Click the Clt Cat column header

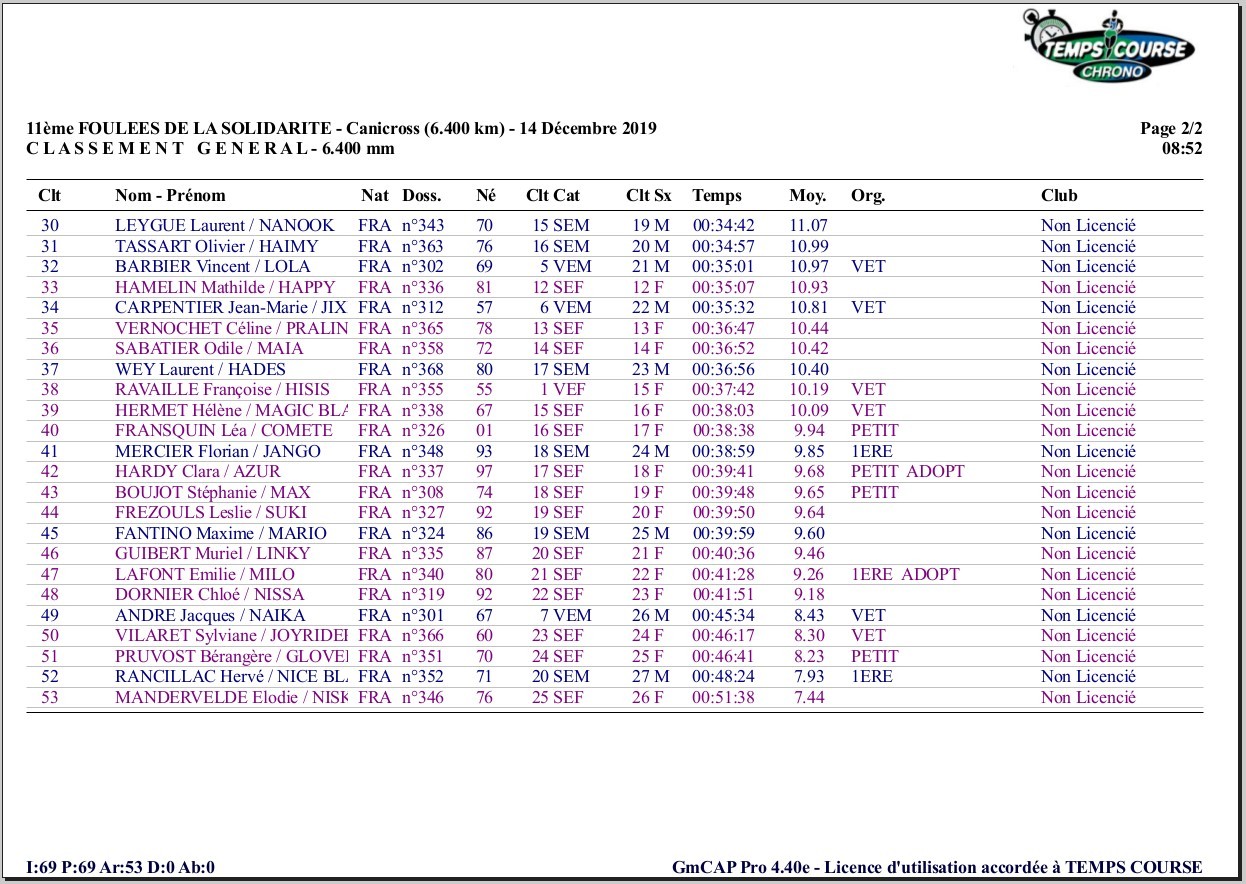tap(553, 196)
